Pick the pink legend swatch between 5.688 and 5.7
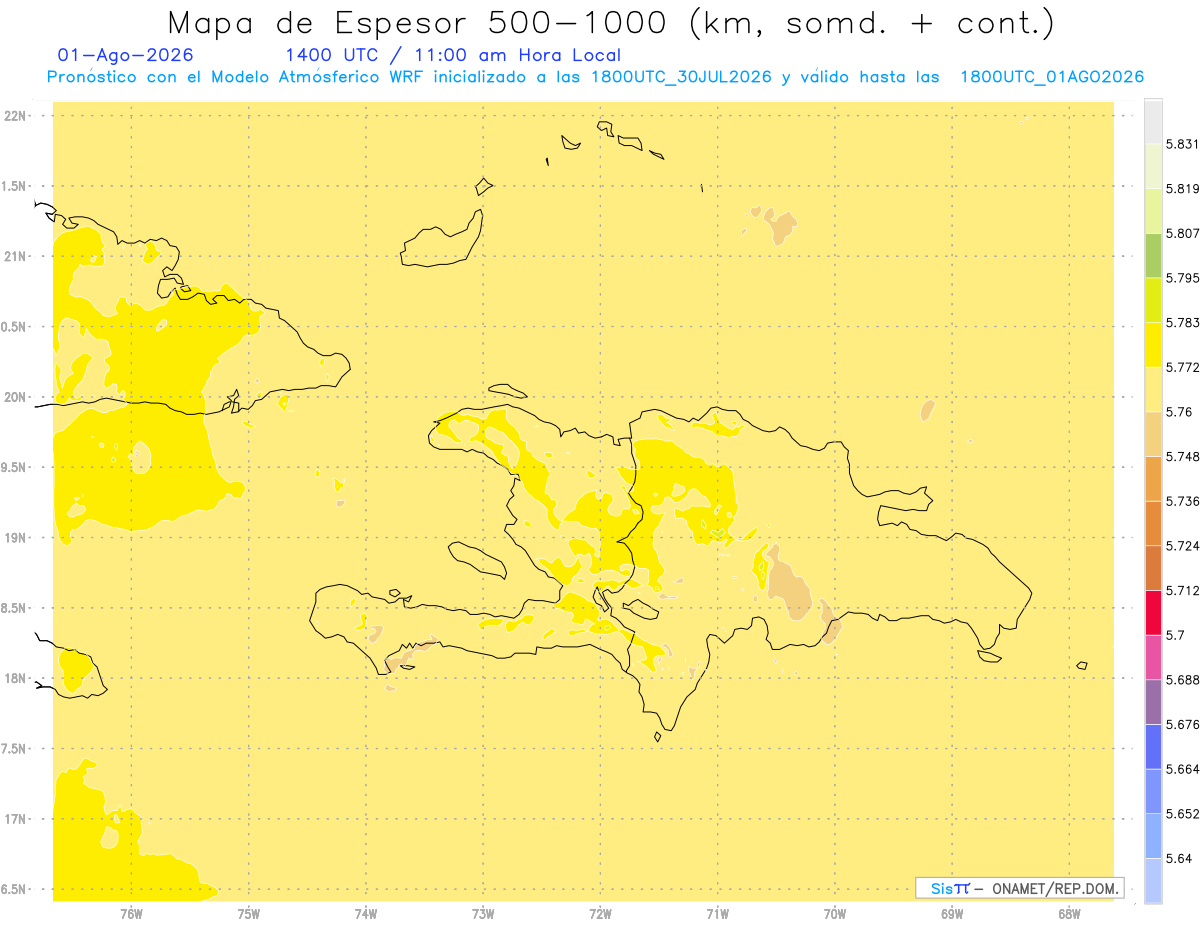Image resolution: width=1200 pixels, height=927 pixels. coord(1153,657)
